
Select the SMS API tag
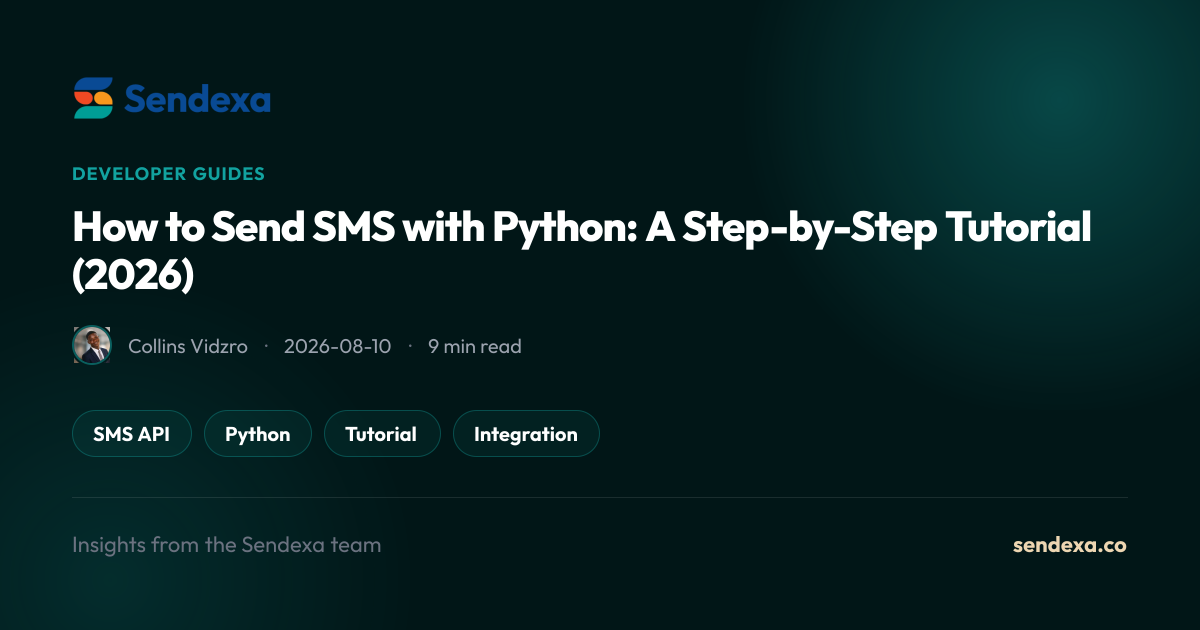131,434
